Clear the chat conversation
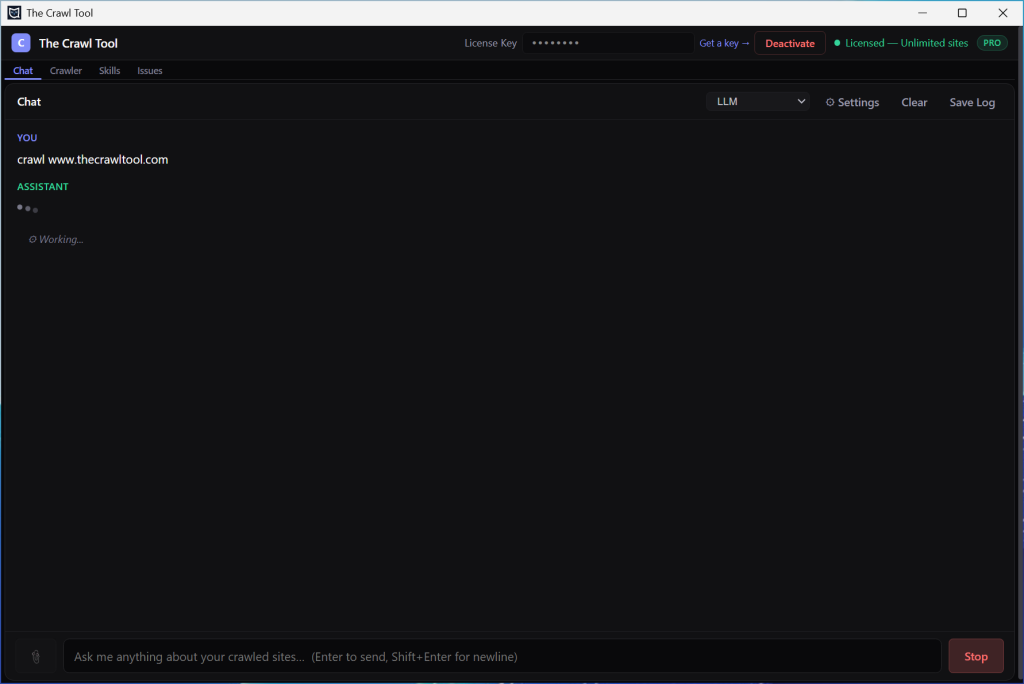This screenshot has width=1024, height=684. click(x=914, y=102)
